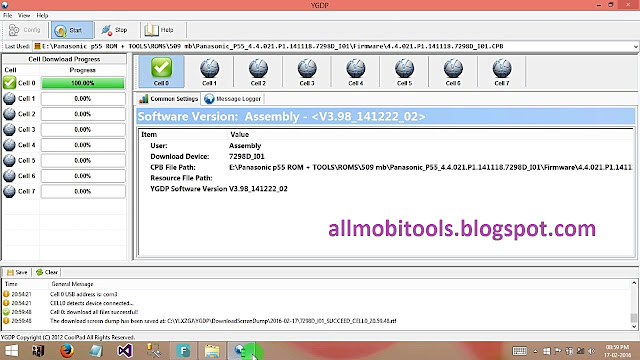This screenshot has height=360, width=640.
Task: Select log entry about download screen dump saved
Action: click(316, 321)
